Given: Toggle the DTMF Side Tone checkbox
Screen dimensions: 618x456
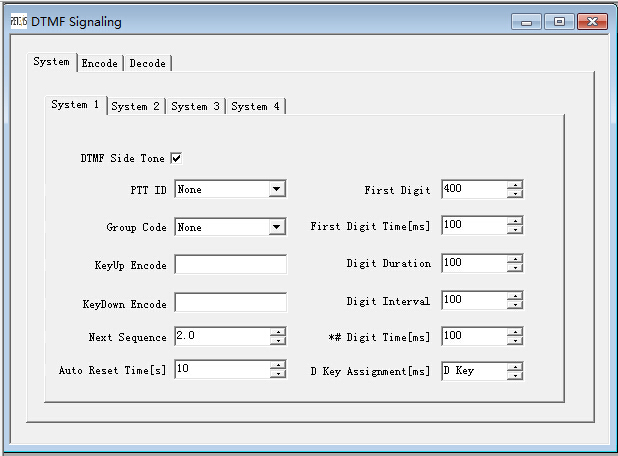Looking at the screenshot, I should pos(176,158).
